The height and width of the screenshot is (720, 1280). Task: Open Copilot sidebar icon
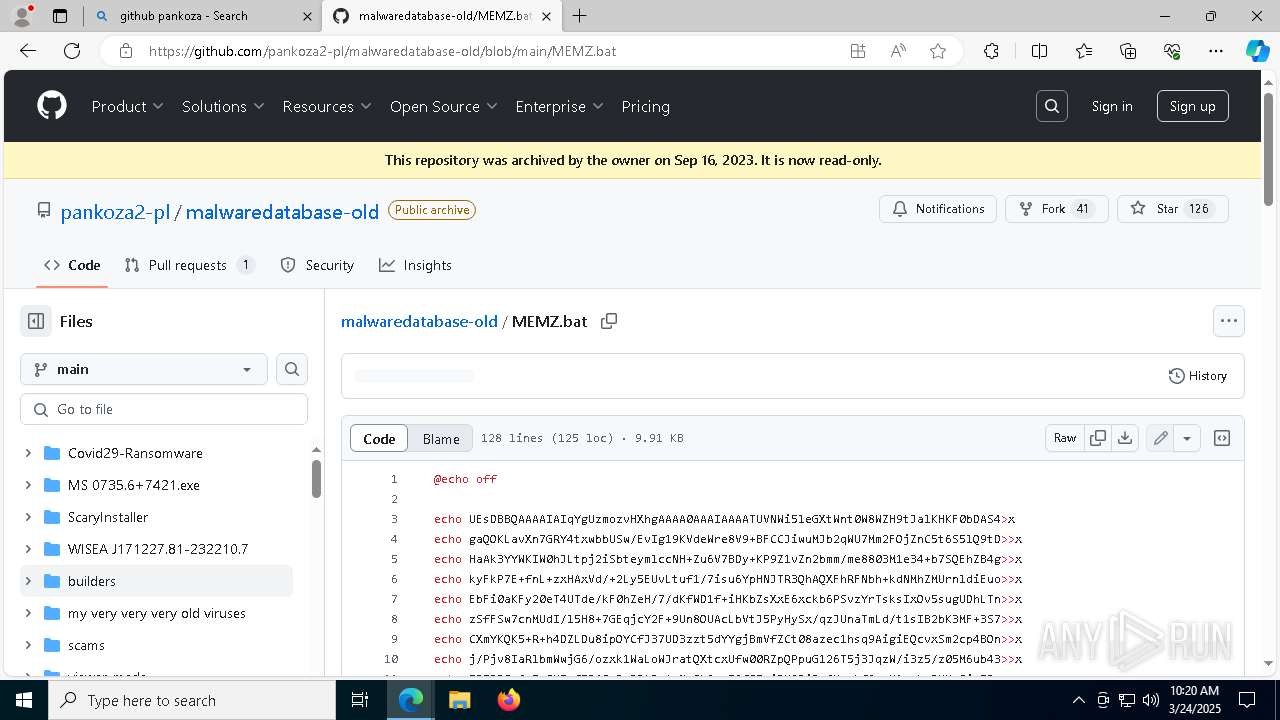pos(1257,51)
